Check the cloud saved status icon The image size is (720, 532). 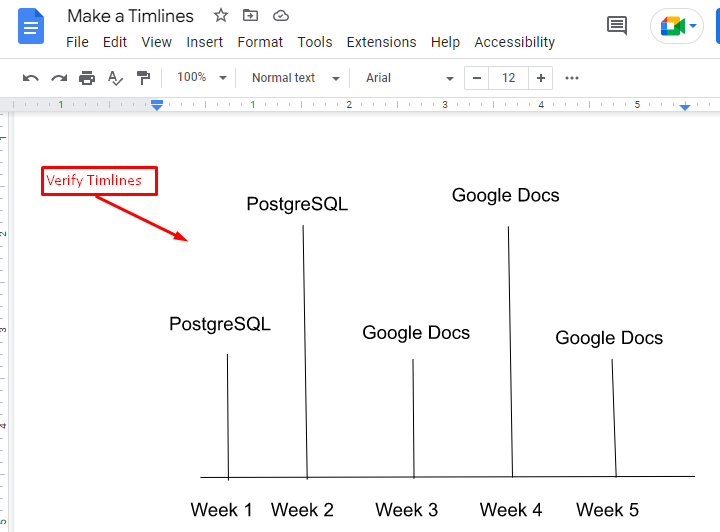(281, 16)
